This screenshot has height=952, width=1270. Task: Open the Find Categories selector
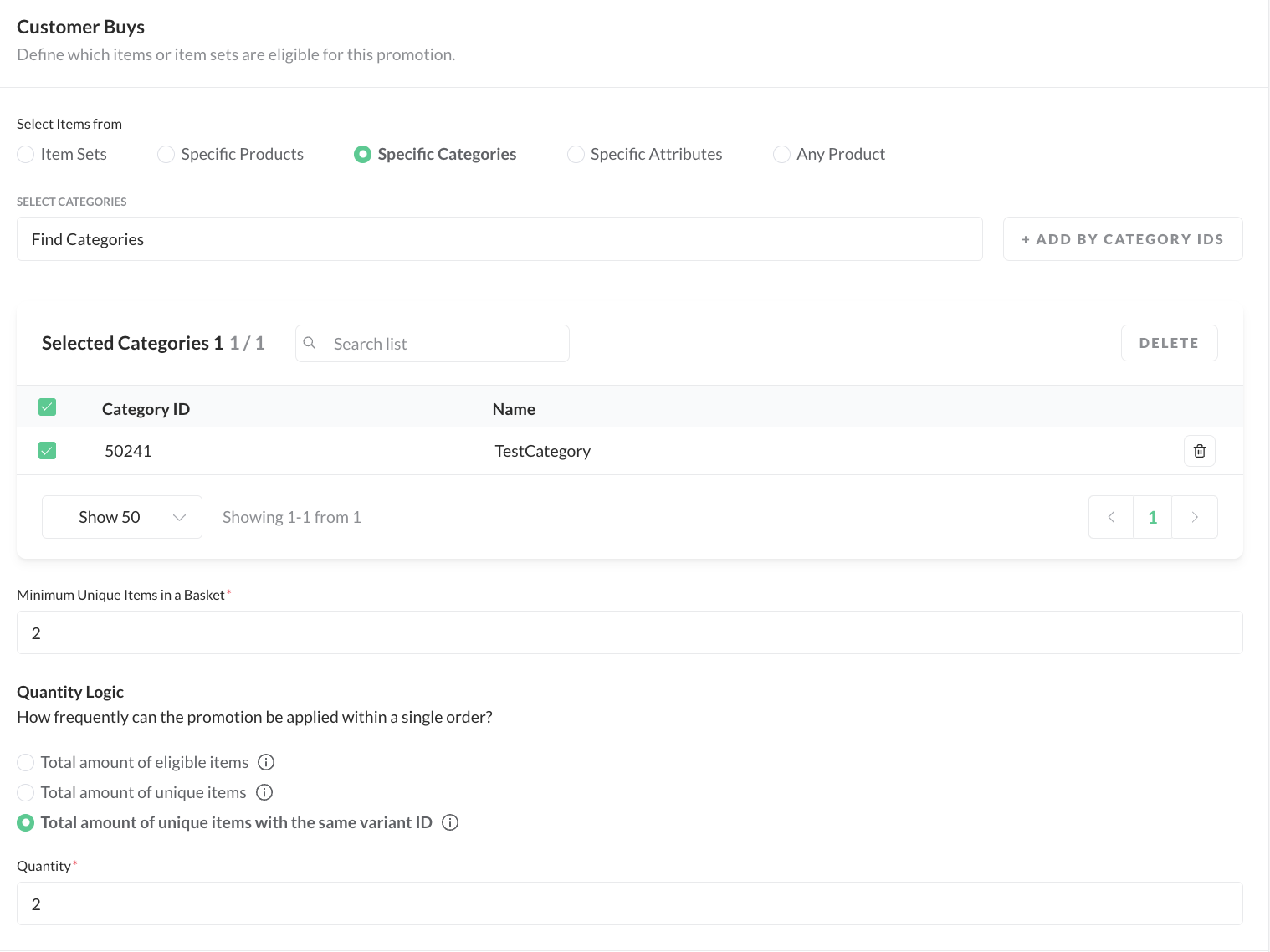499,239
